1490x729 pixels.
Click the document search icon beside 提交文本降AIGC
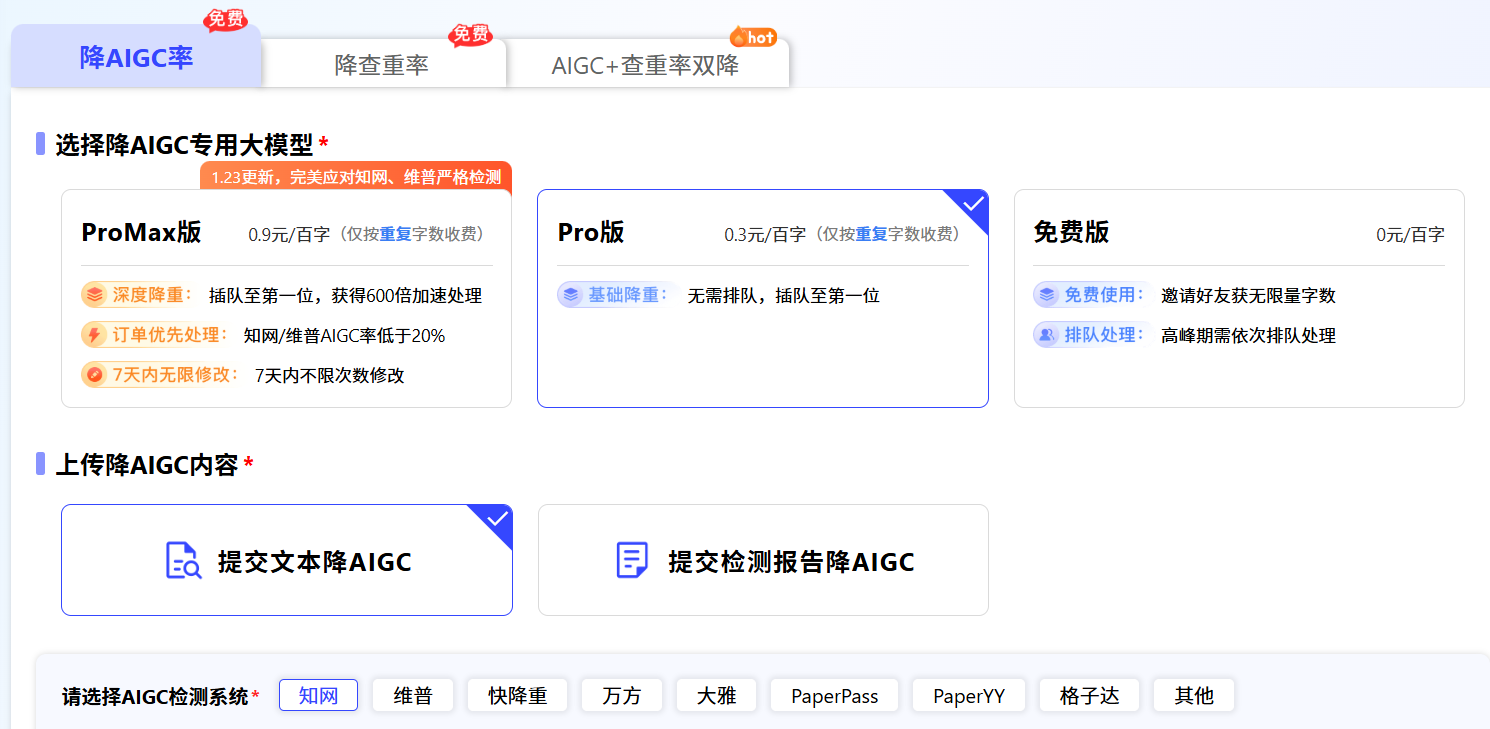pos(183,560)
